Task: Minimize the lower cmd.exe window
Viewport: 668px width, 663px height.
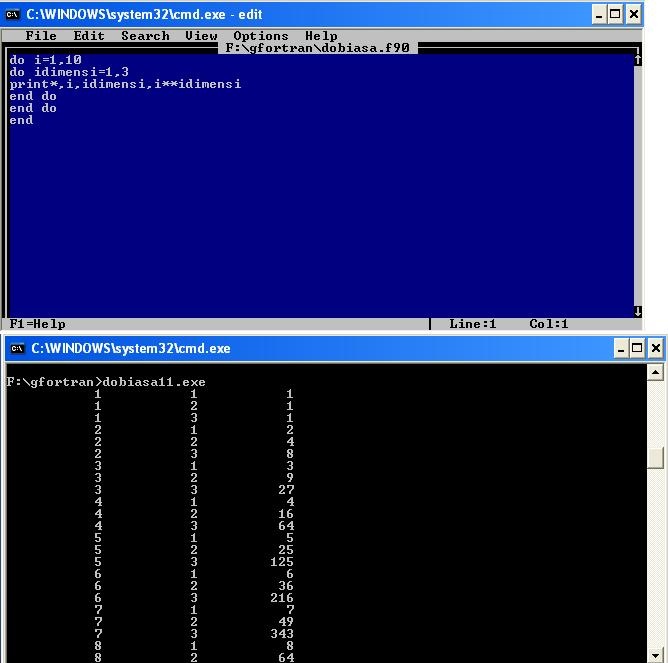Action: [x=621, y=349]
